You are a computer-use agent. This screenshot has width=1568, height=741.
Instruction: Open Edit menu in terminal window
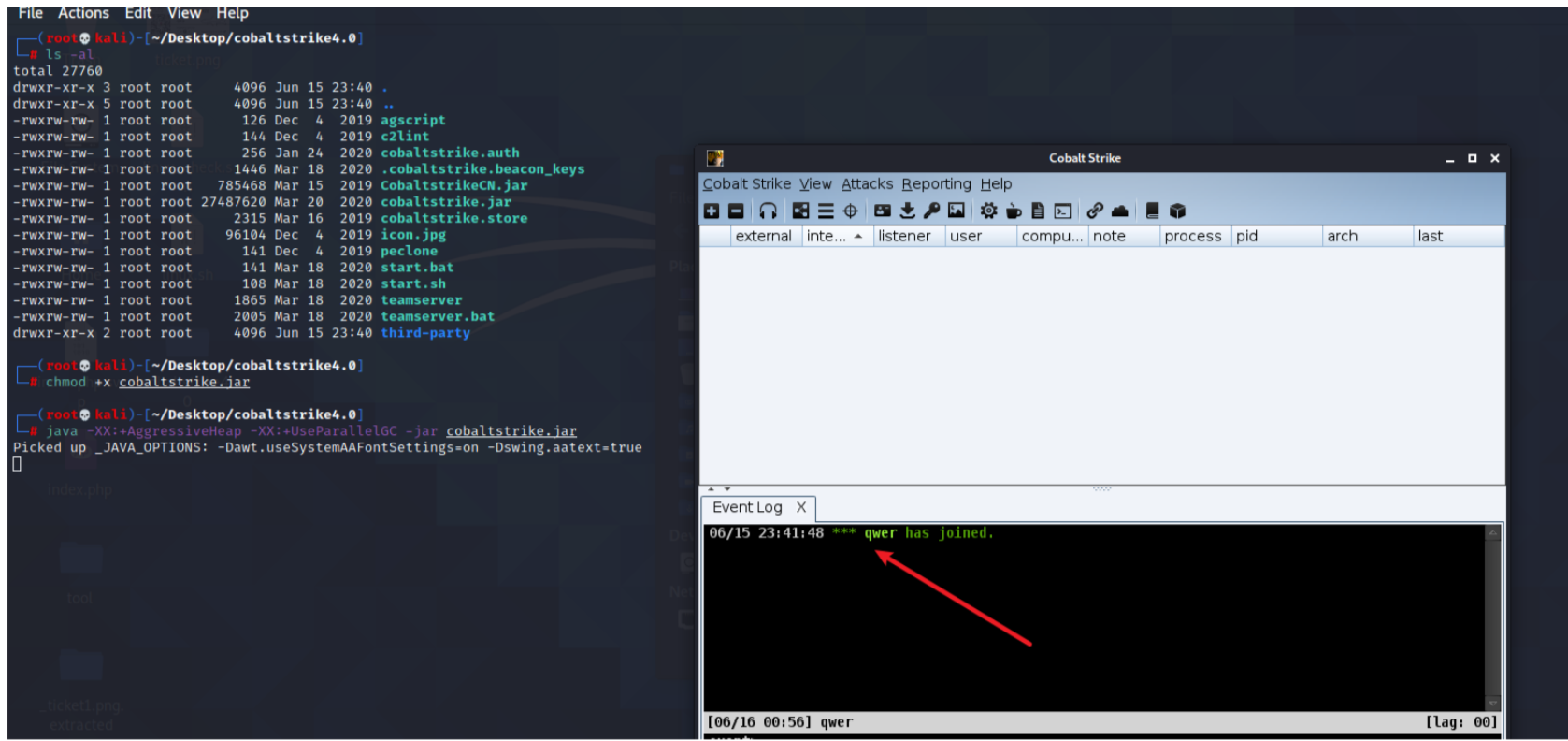tap(138, 13)
